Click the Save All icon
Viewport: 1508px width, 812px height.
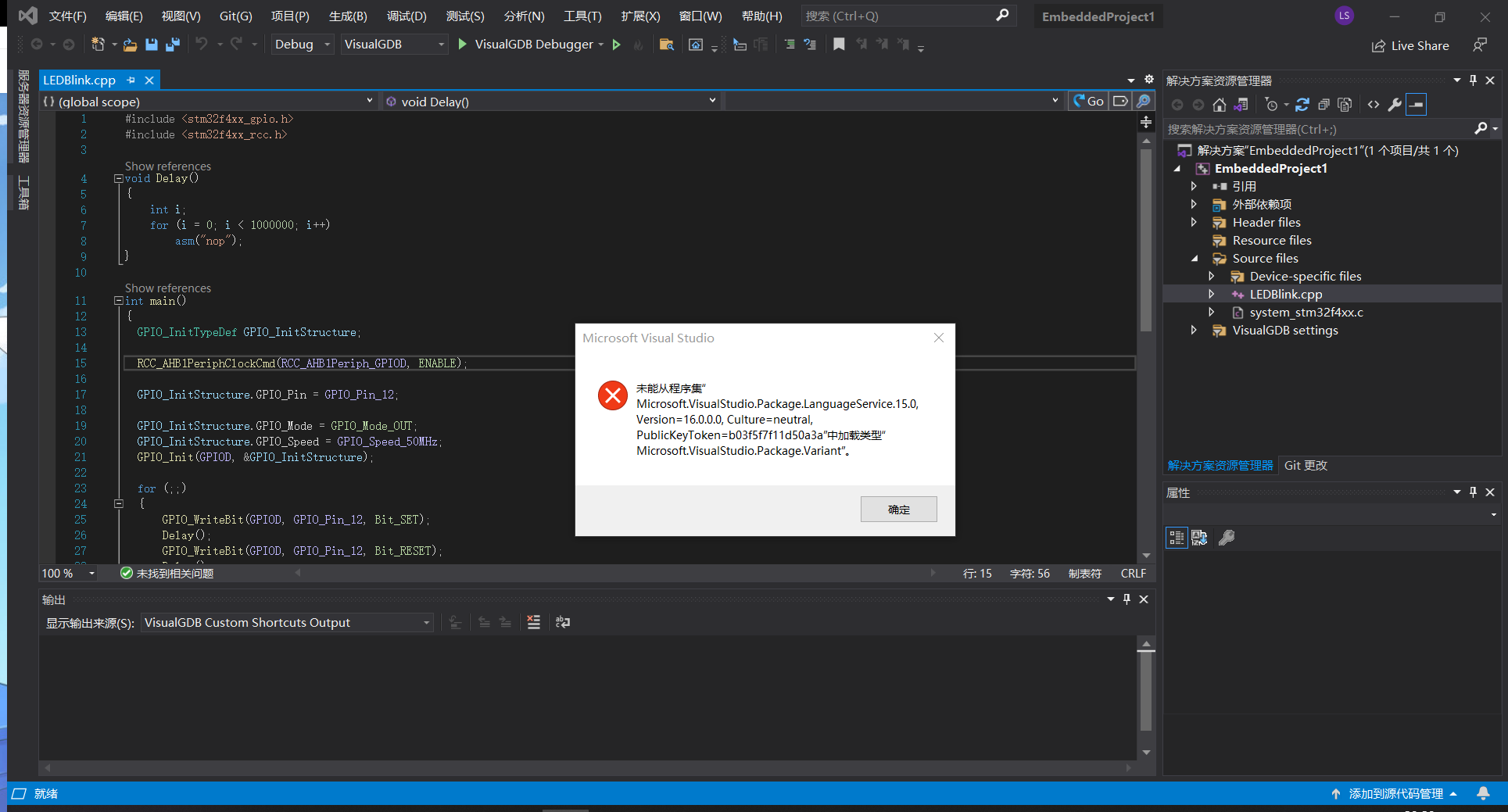click(x=173, y=45)
